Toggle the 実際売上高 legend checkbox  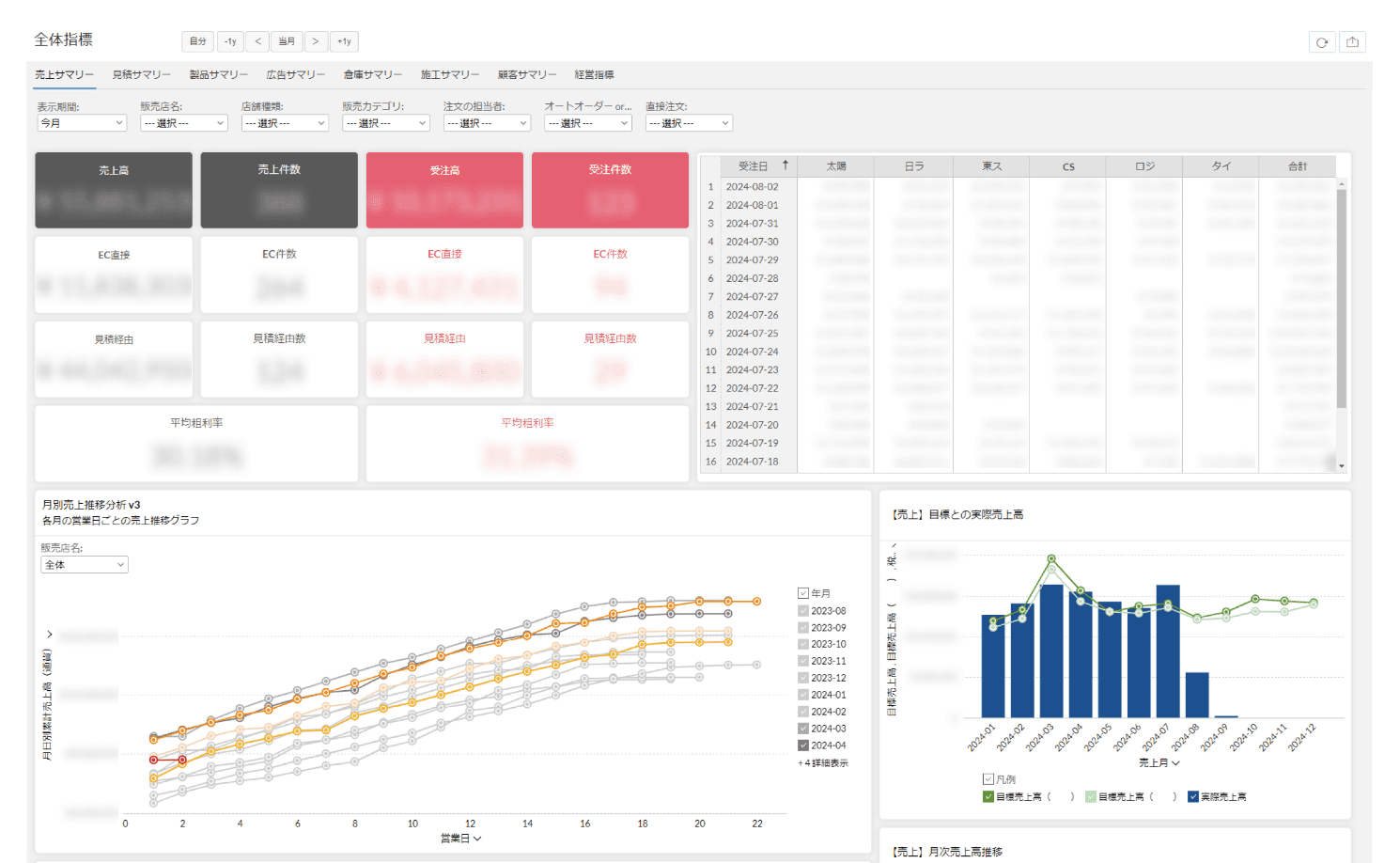tap(1193, 797)
